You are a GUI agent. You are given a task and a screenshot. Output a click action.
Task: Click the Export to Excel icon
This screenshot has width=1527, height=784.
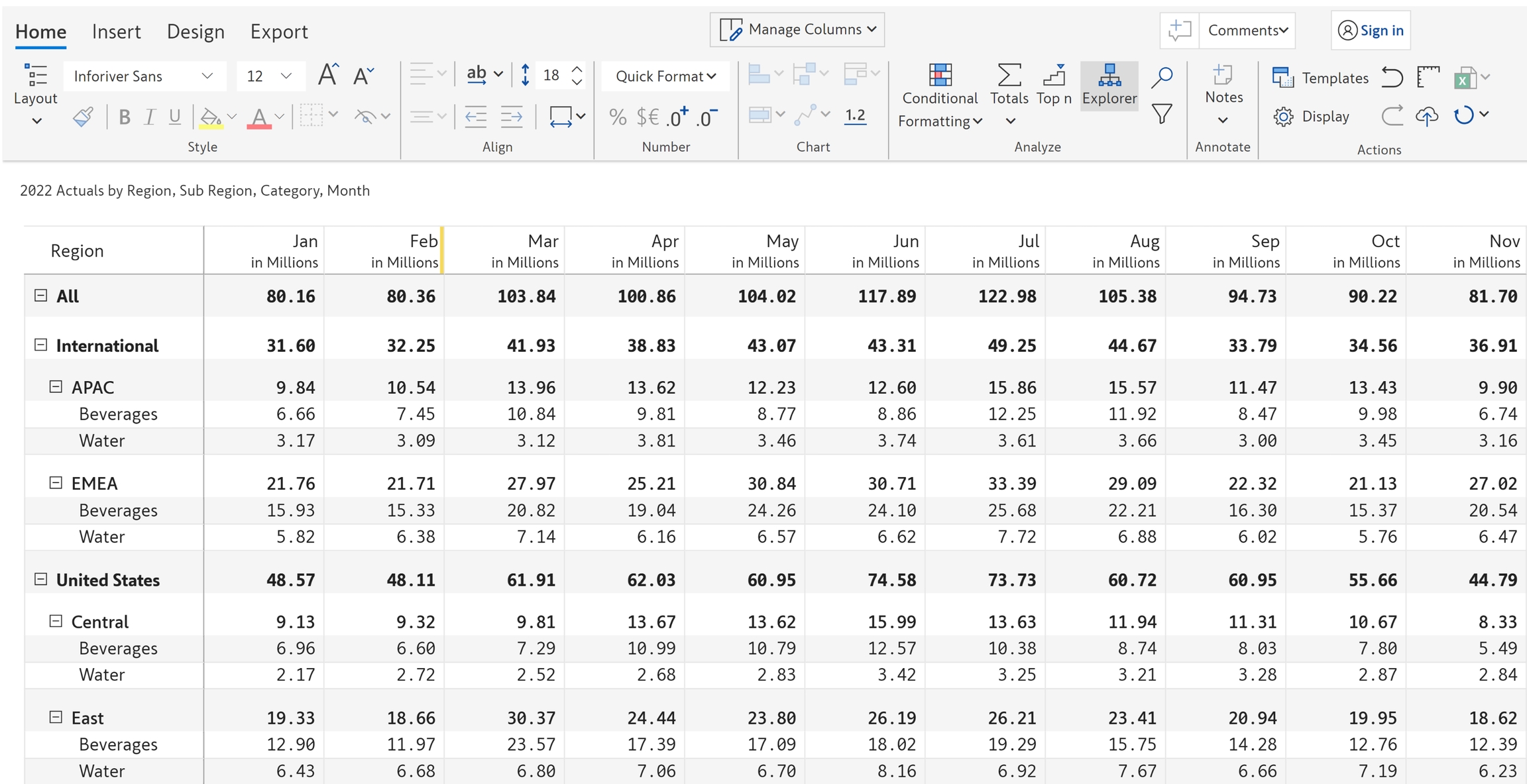1464,78
